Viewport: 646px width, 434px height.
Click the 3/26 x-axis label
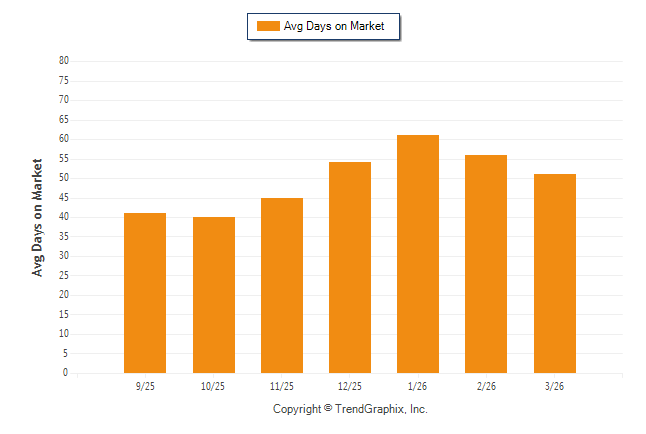point(555,386)
